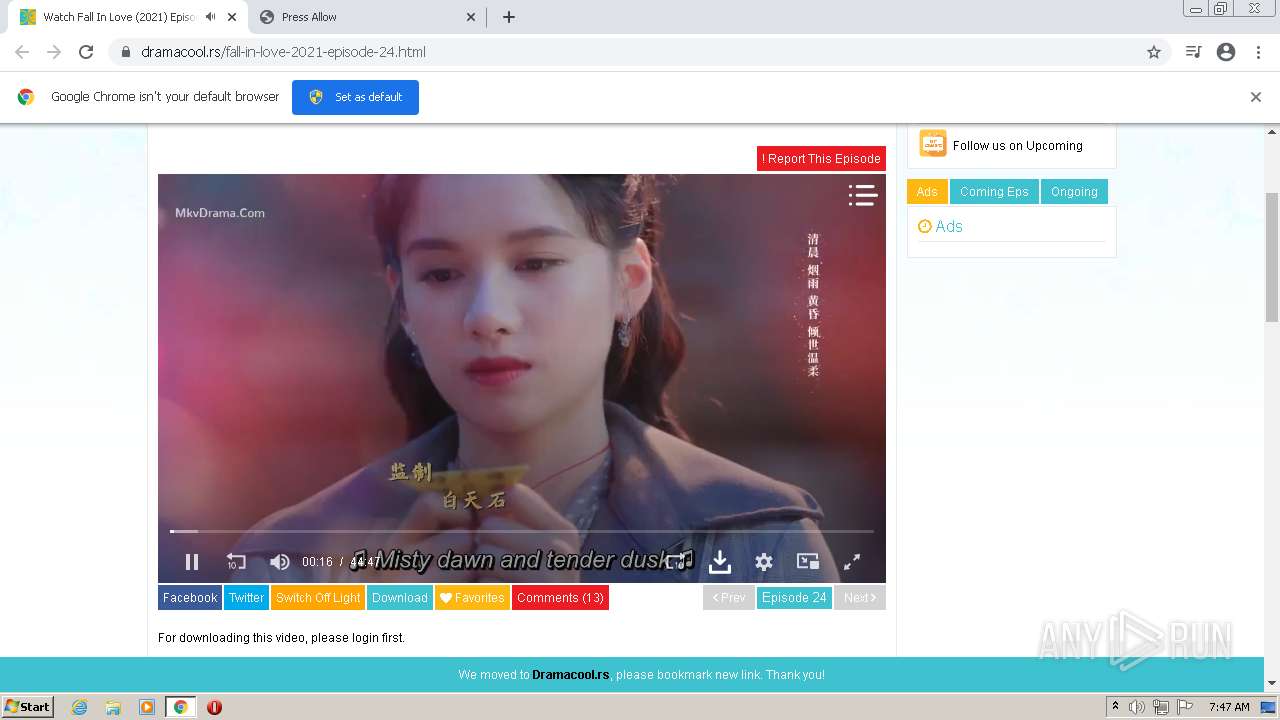Open Dramacool.rs link in banner
Image resolution: width=1280 pixels, height=720 pixels.
tap(570, 675)
